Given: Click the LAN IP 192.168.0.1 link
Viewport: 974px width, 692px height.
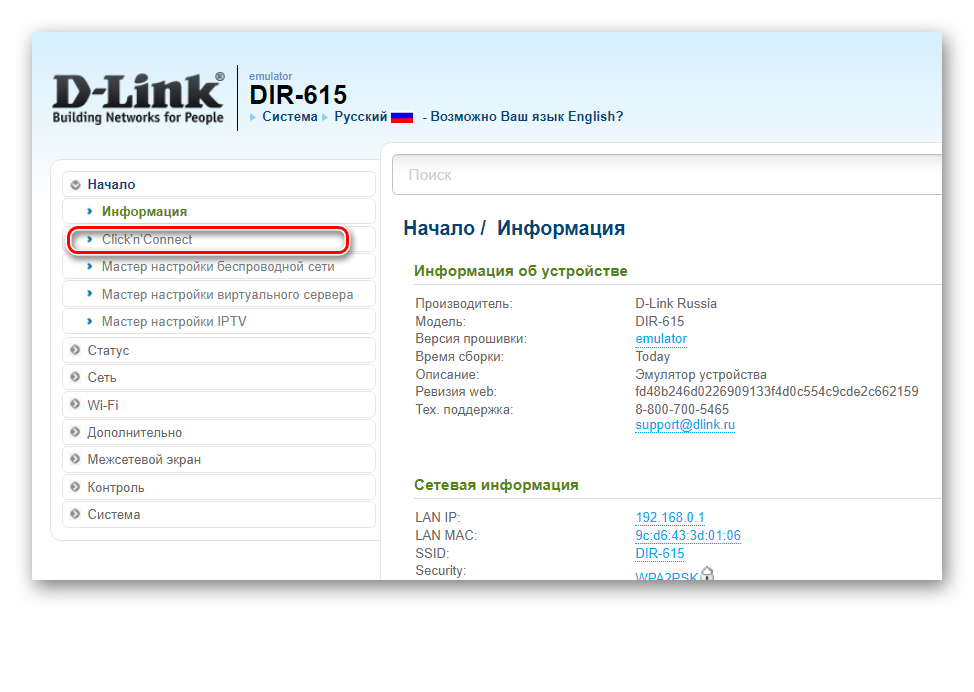Looking at the screenshot, I should coord(670,517).
